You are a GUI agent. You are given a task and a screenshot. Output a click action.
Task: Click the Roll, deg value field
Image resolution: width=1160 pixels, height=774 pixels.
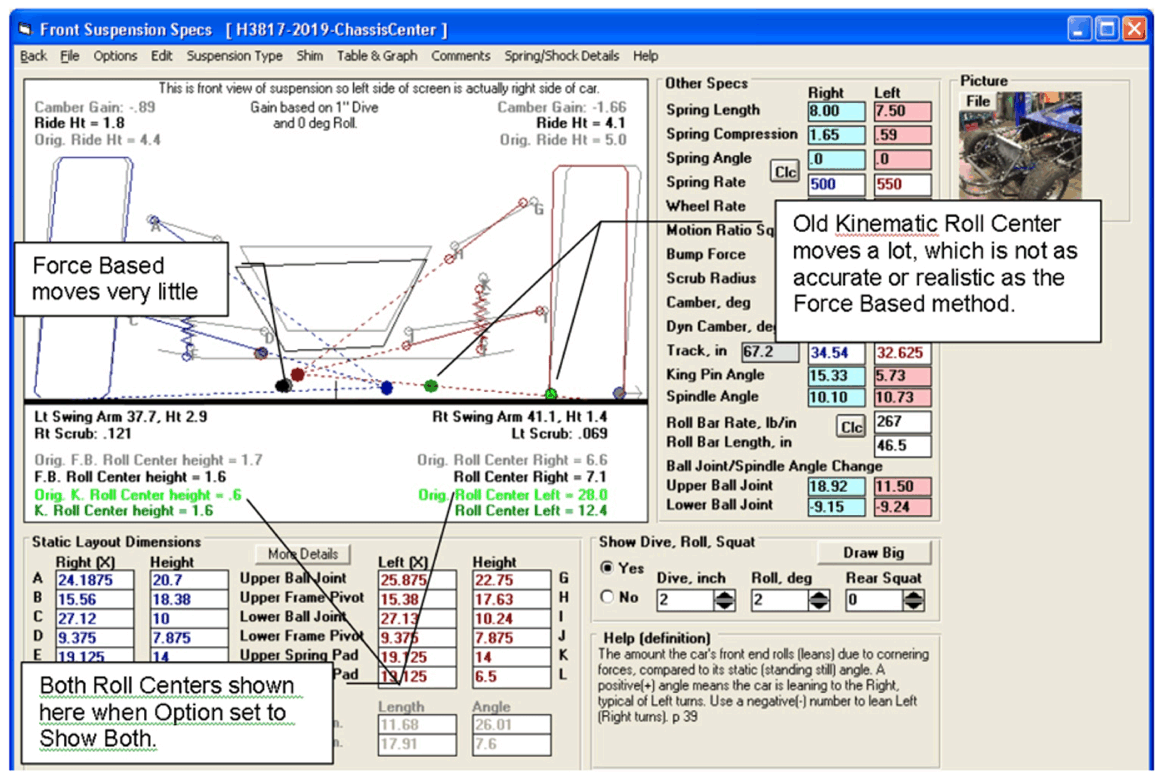(x=780, y=600)
